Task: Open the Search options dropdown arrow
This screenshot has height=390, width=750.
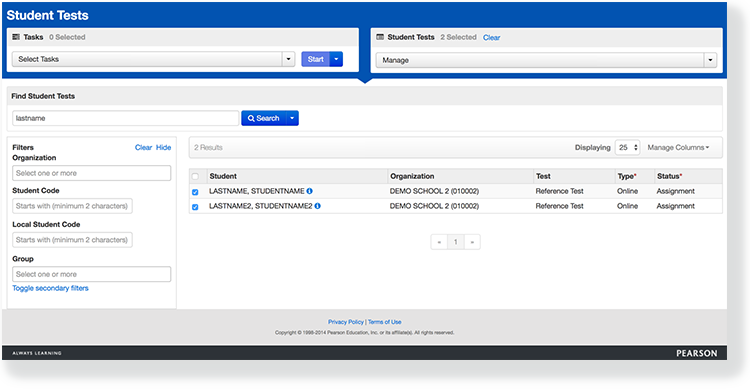Action: click(292, 118)
